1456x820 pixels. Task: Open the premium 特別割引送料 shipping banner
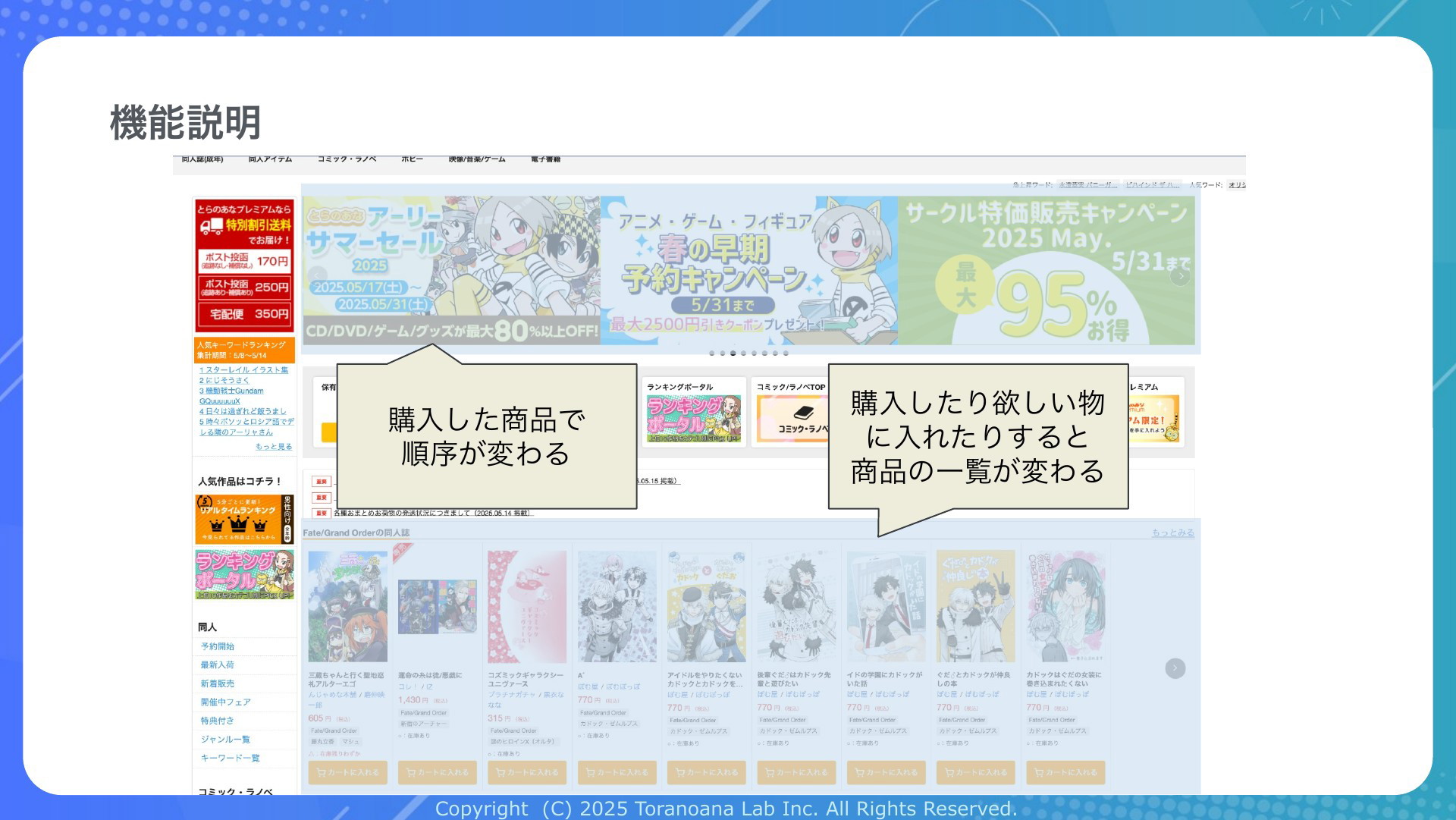tap(244, 265)
